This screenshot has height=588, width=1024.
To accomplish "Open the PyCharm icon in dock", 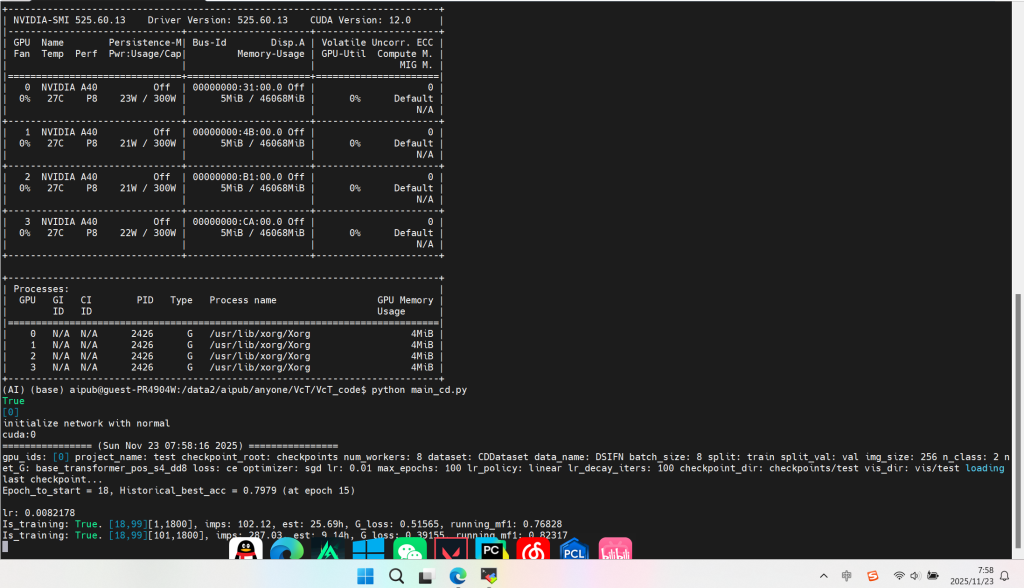I will [x=491, y=551].
